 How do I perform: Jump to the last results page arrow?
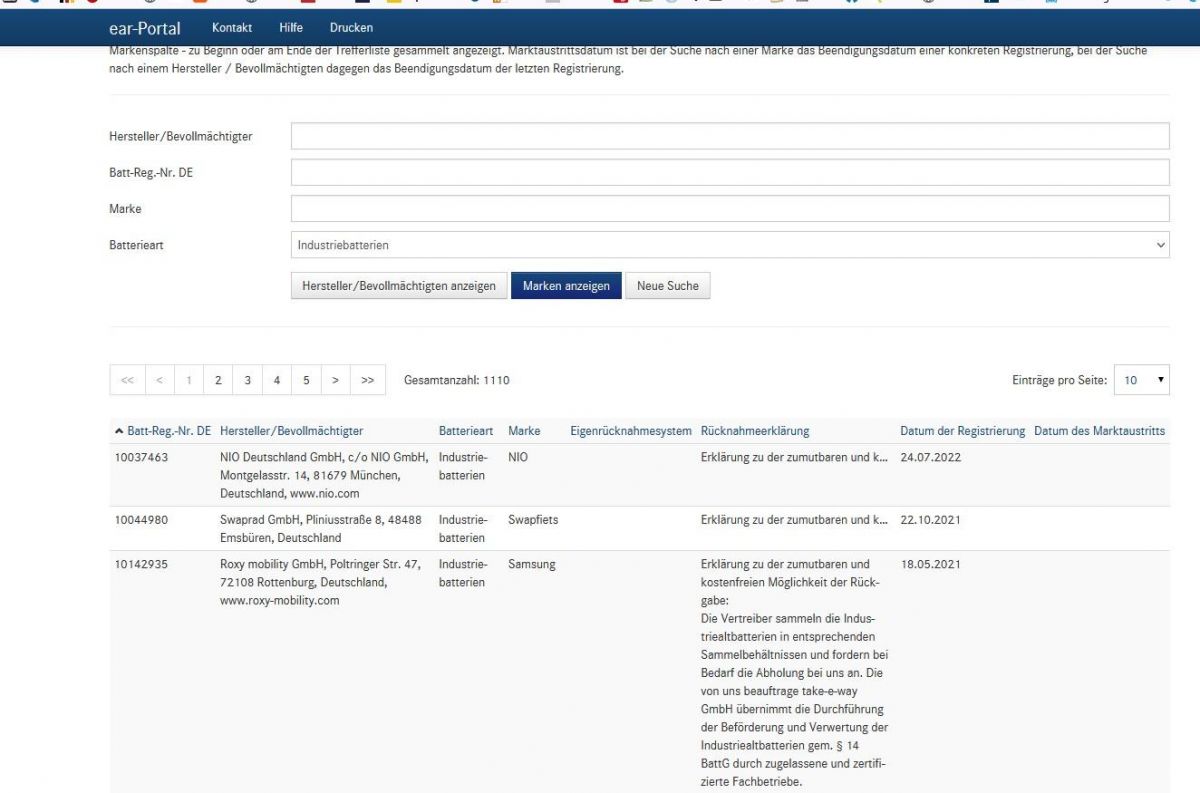click(x=367, y=380)
